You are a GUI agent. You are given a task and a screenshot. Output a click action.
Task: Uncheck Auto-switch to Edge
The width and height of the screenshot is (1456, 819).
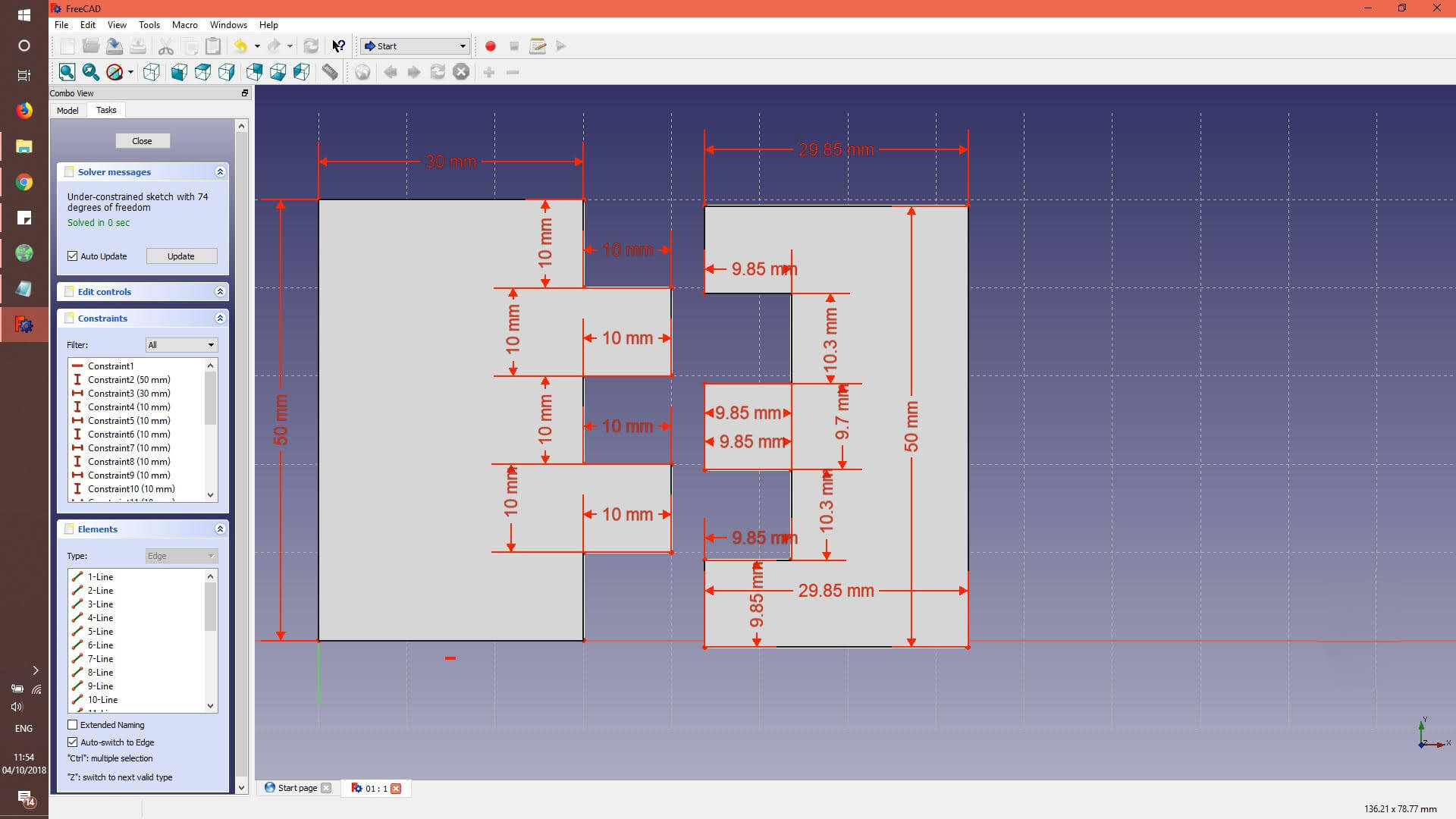click(x=73, y=742)
